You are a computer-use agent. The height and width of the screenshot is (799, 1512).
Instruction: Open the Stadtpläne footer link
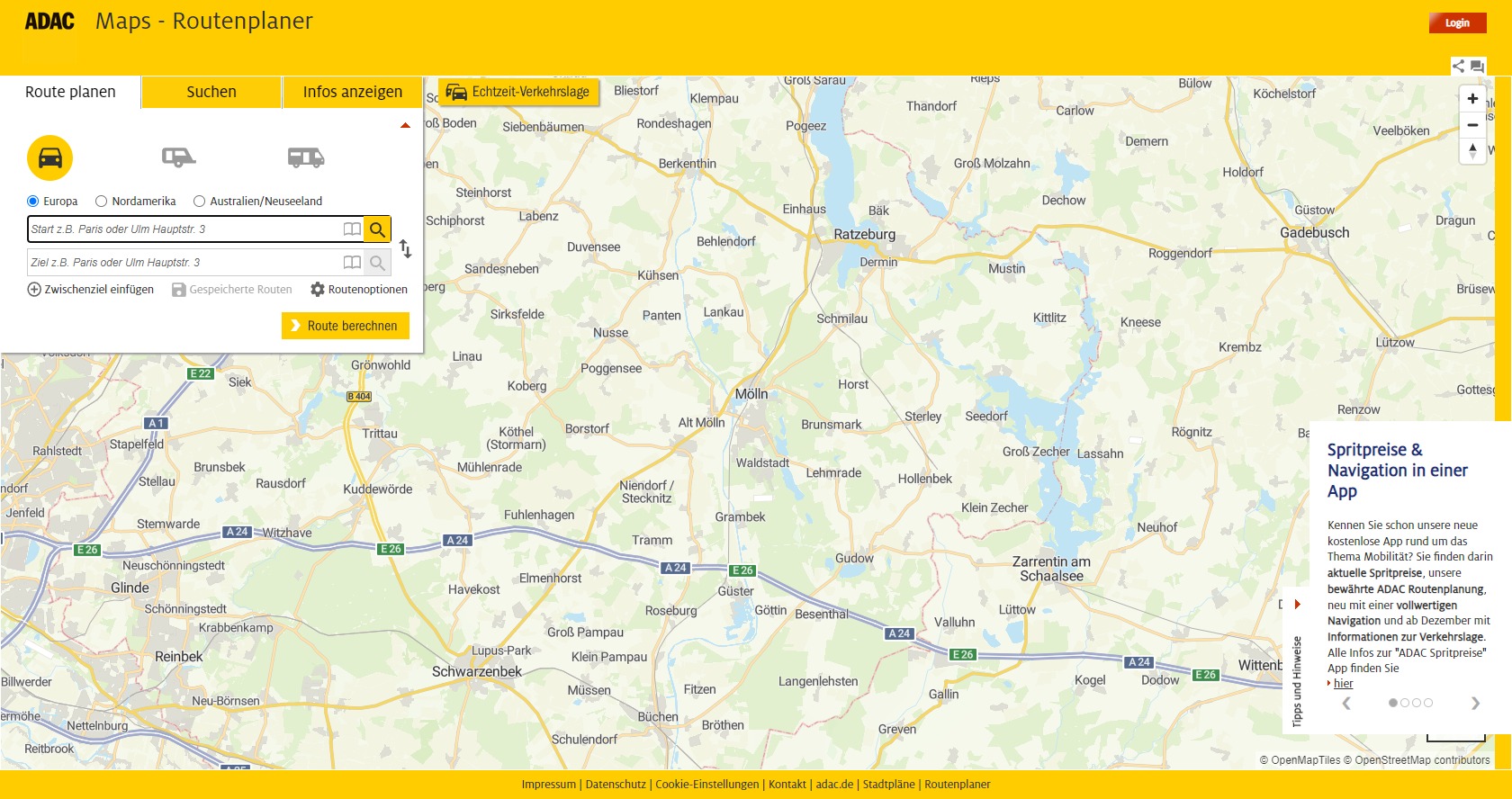[x=889, y=785]
